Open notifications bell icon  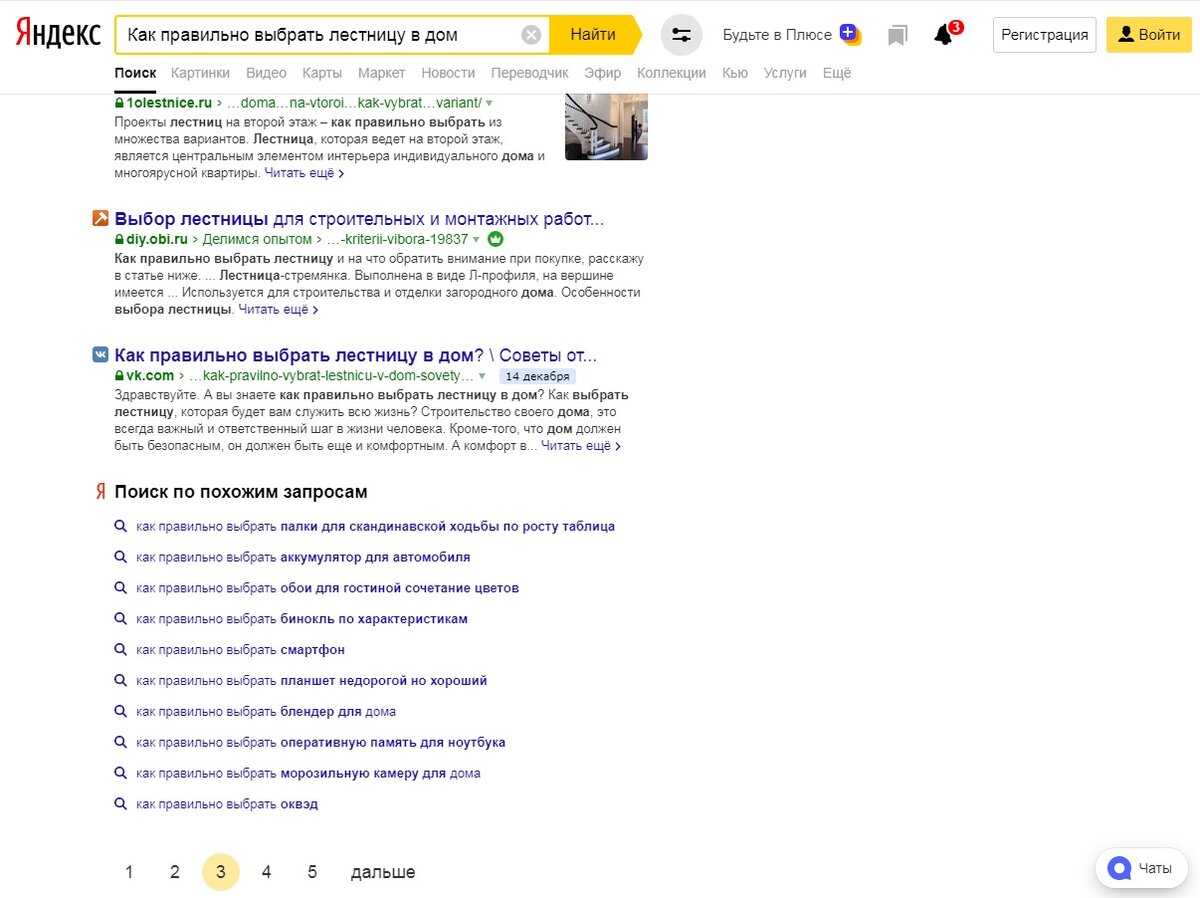click(943, 35)
